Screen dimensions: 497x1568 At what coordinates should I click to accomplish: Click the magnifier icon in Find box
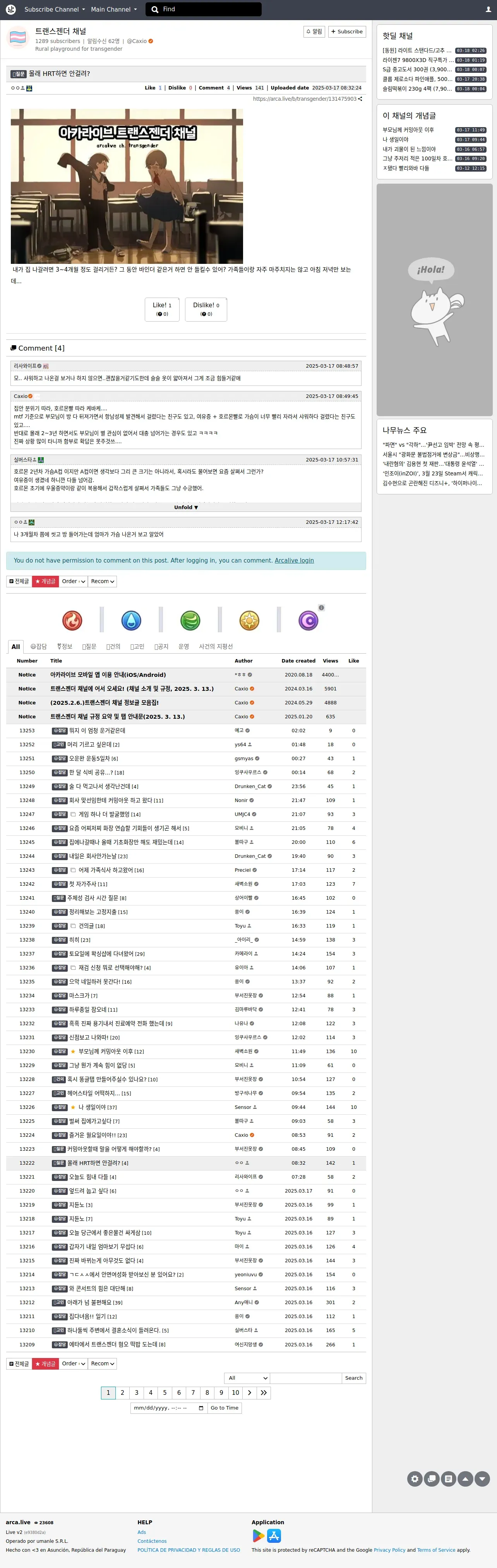coord(155,9)
